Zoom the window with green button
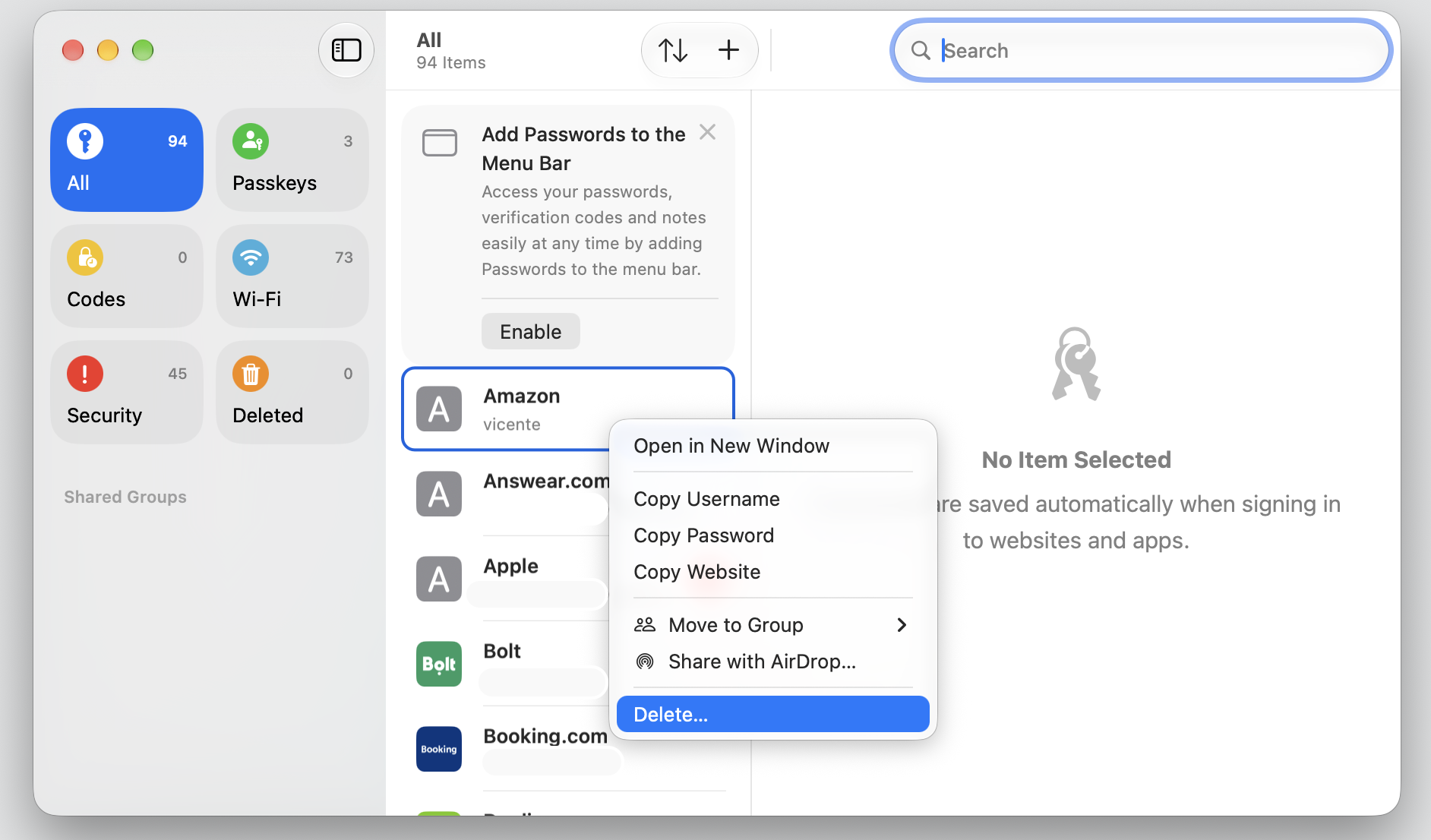The image size is (1431, 840). pyautogui.click(x=143, y=50)
